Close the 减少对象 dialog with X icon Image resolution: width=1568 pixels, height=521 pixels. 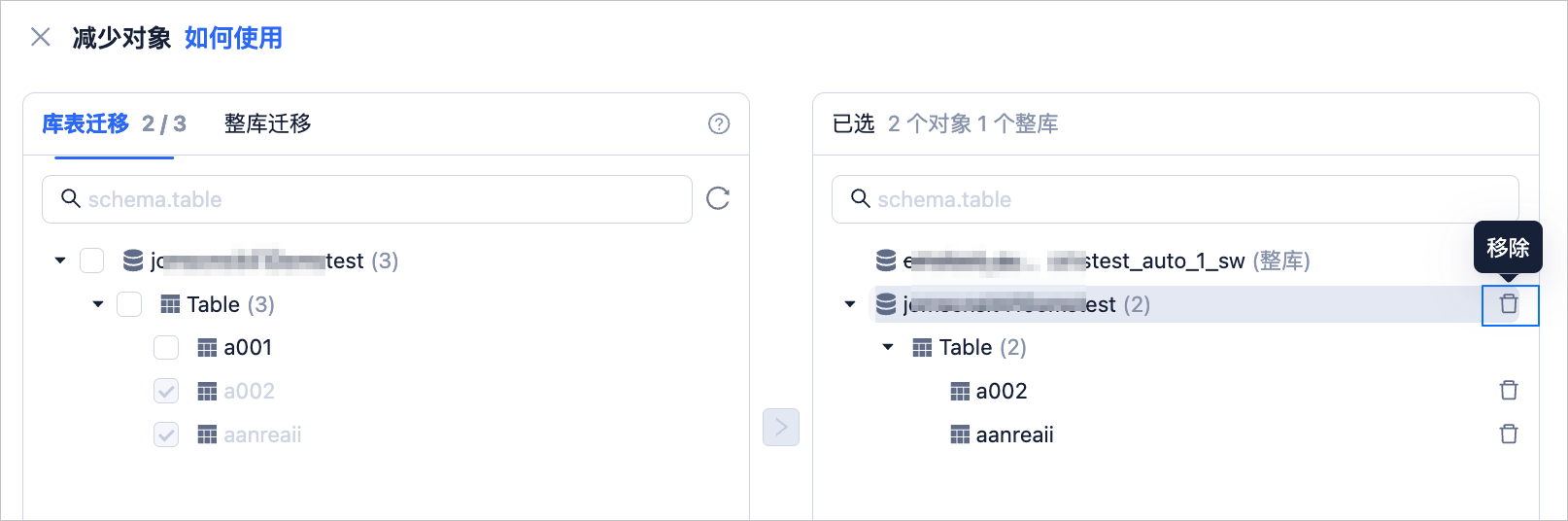(41, 37)
